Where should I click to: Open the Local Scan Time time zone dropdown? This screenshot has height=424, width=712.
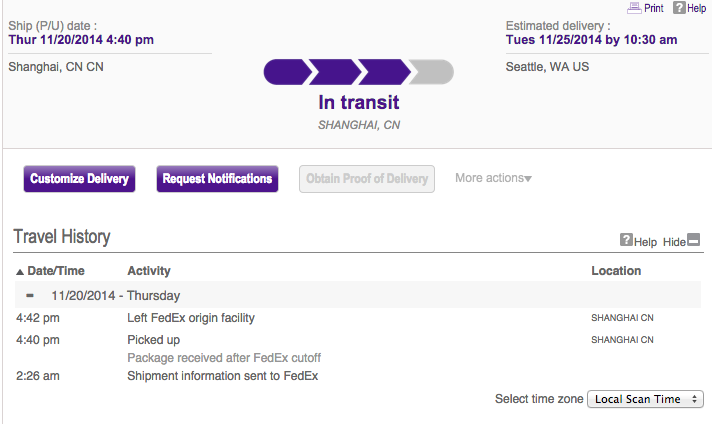[x=645, y=399]
